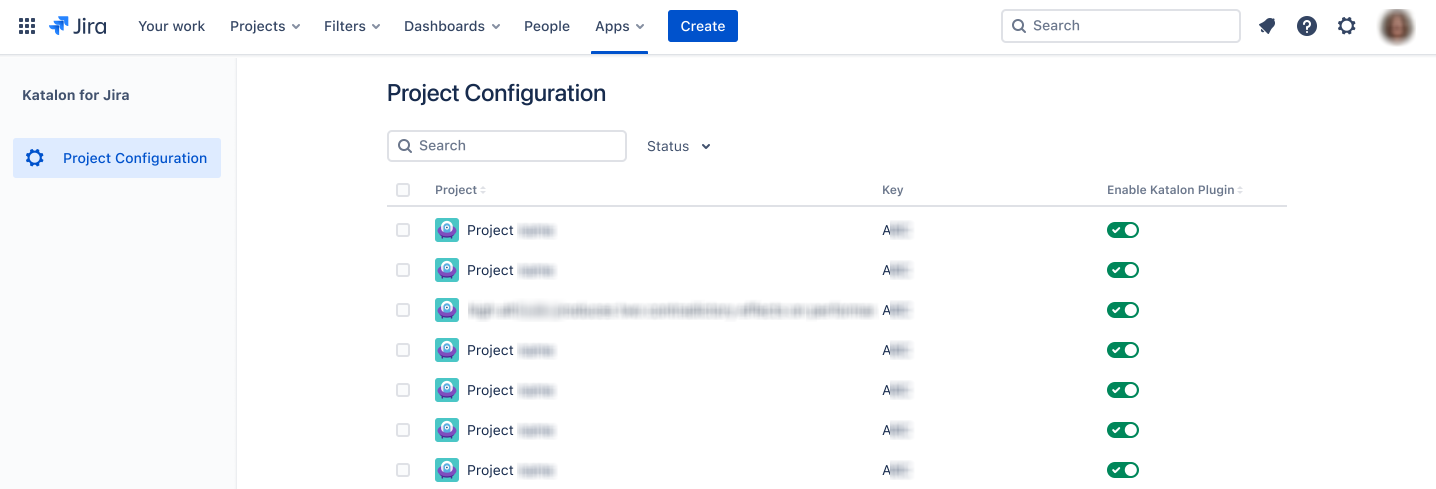Open the Apps menu
Screen dimensions: 1436x489
tap(620, 26)
